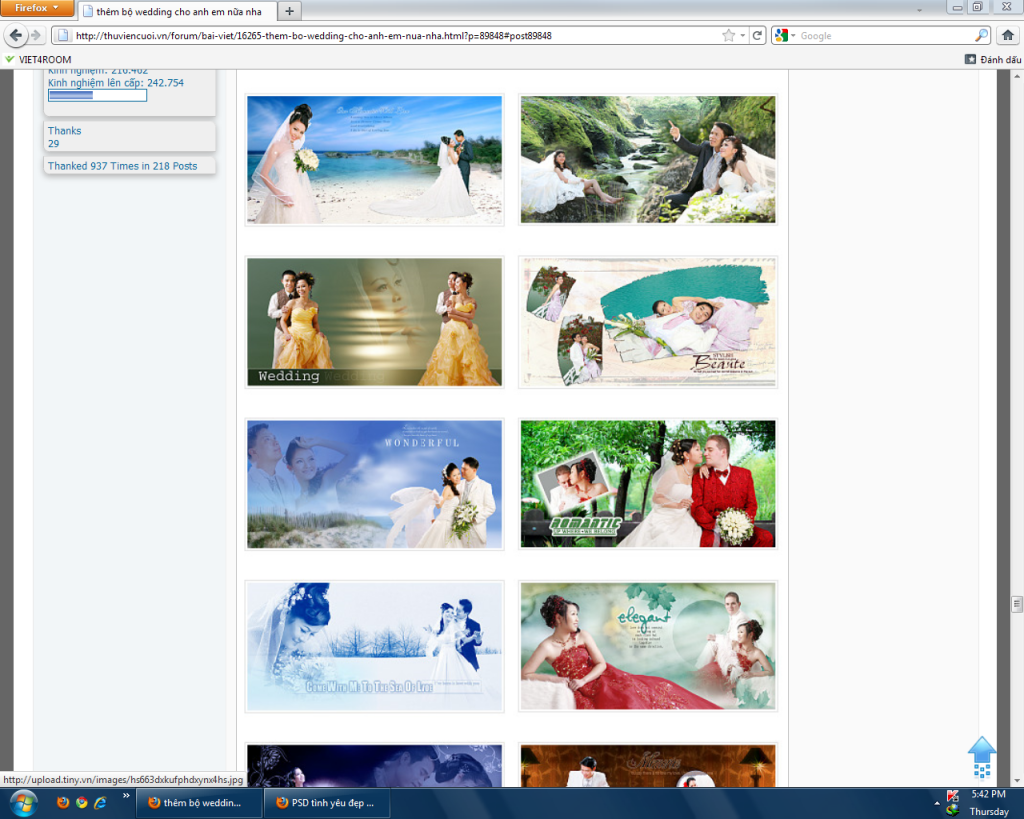Viewport: 1024px width, 819px height.
Task: Click the page identity icon in address bar
Action: pos(63,35)
